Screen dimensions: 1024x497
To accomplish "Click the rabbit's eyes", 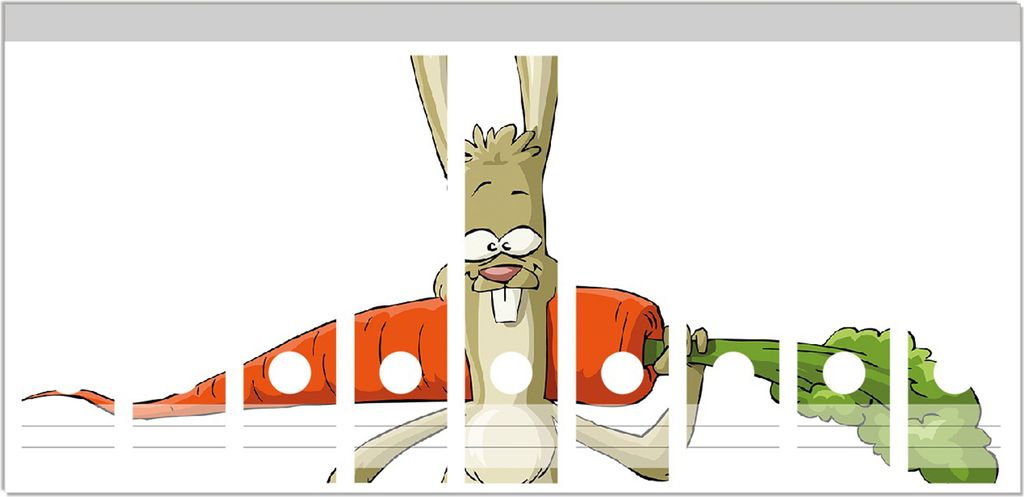I will (503, 241).
